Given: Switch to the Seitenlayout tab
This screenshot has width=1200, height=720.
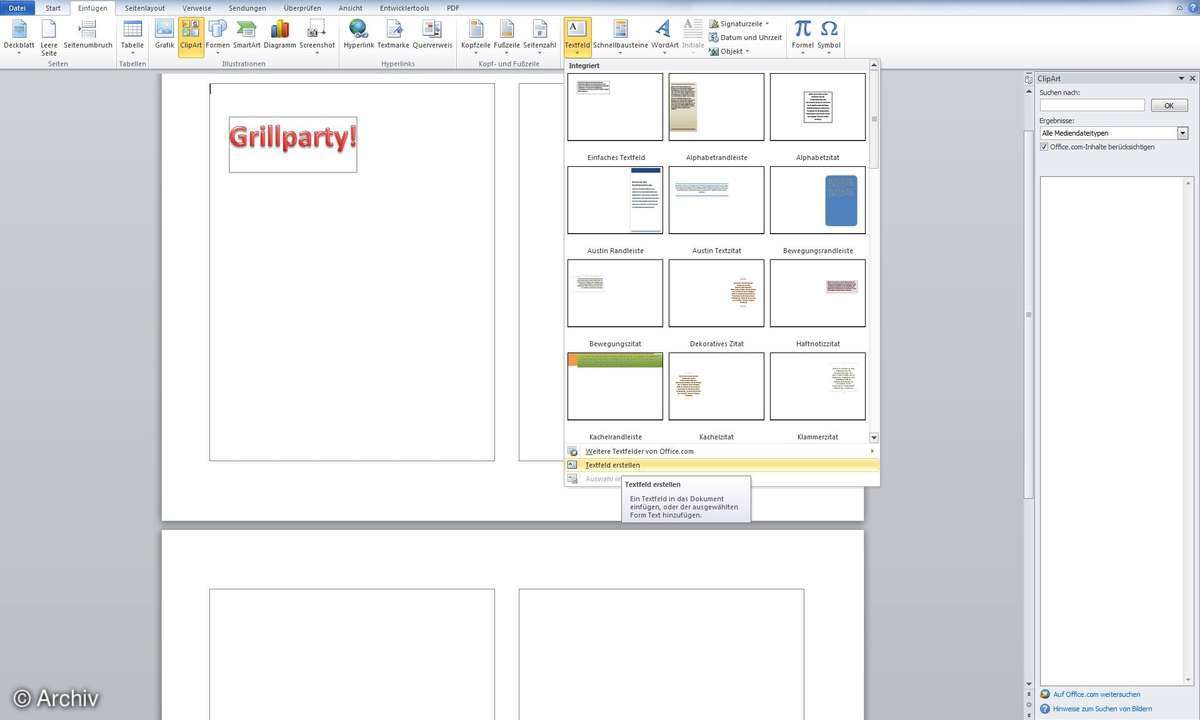Looking at the screenshot, I should click(145, 8).
